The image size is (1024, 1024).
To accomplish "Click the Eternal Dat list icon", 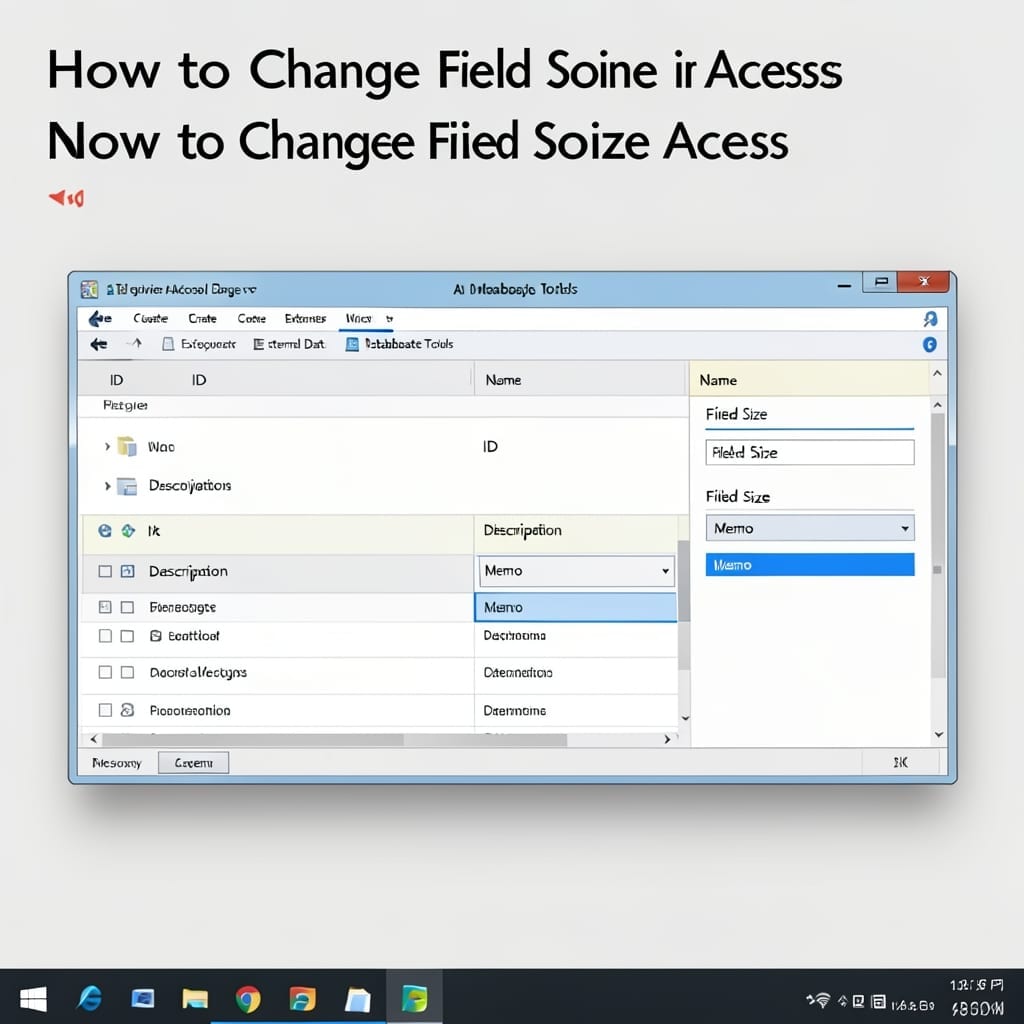I will (259, 344).
